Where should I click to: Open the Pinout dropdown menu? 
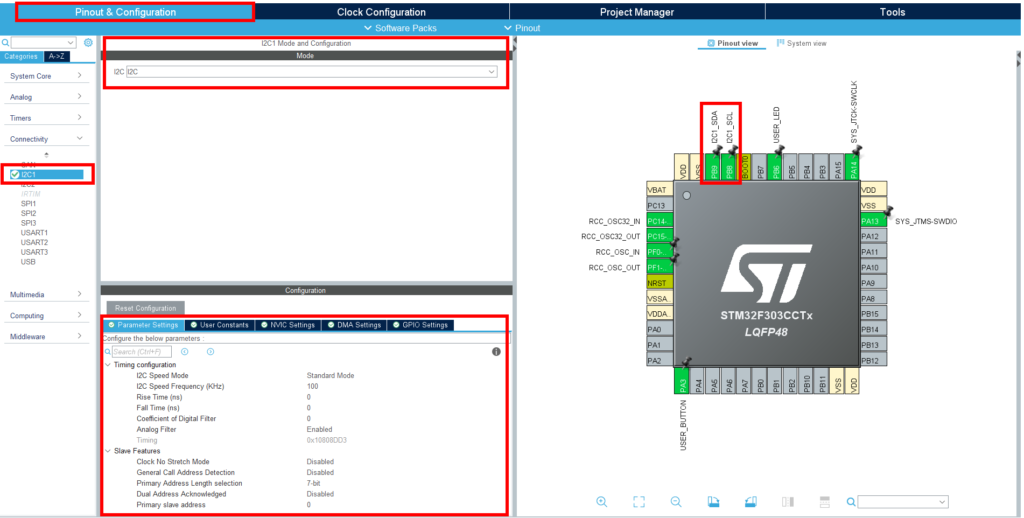tap(522, 28)
